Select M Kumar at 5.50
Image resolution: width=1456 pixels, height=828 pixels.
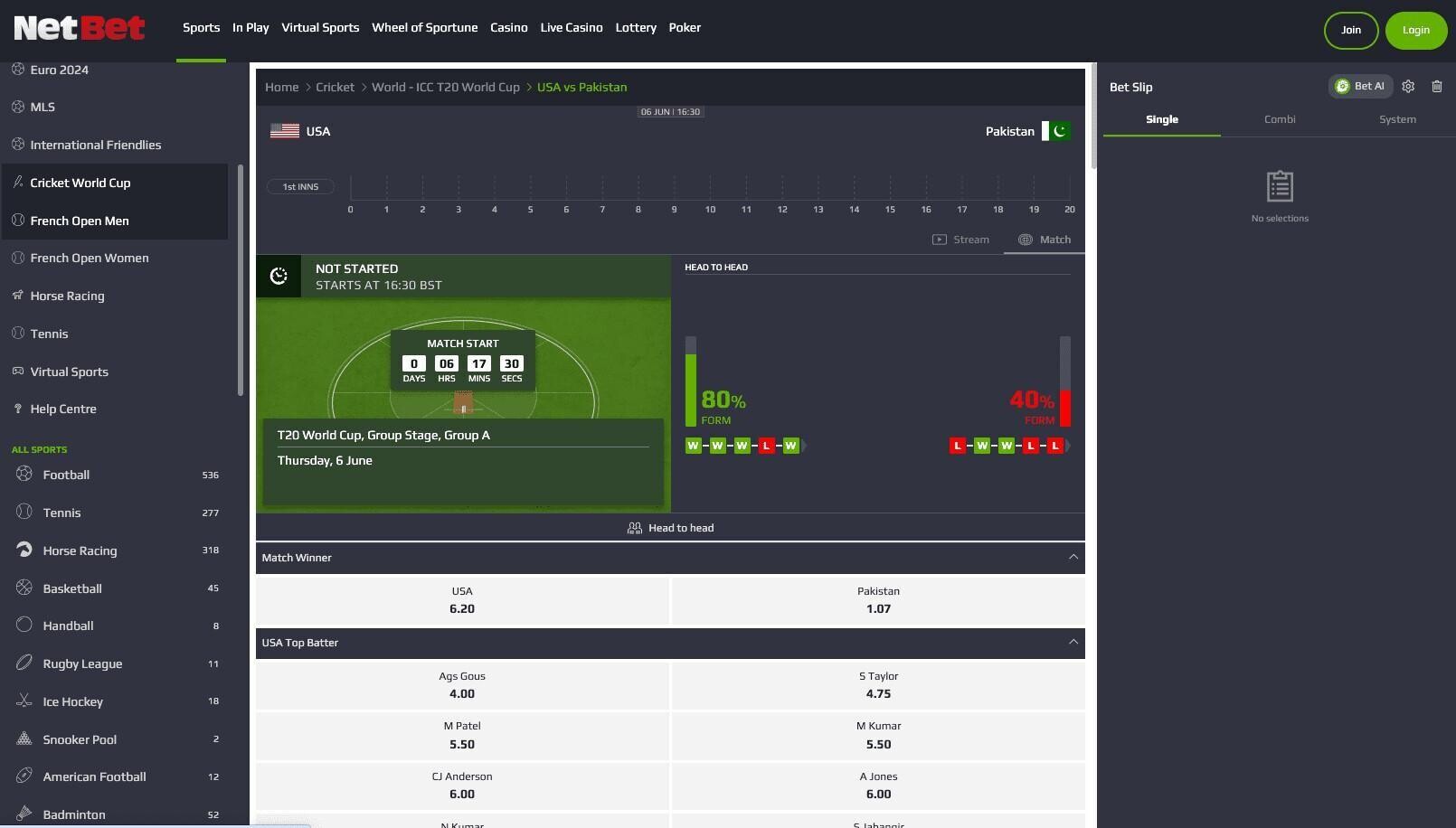coord(878,735)
